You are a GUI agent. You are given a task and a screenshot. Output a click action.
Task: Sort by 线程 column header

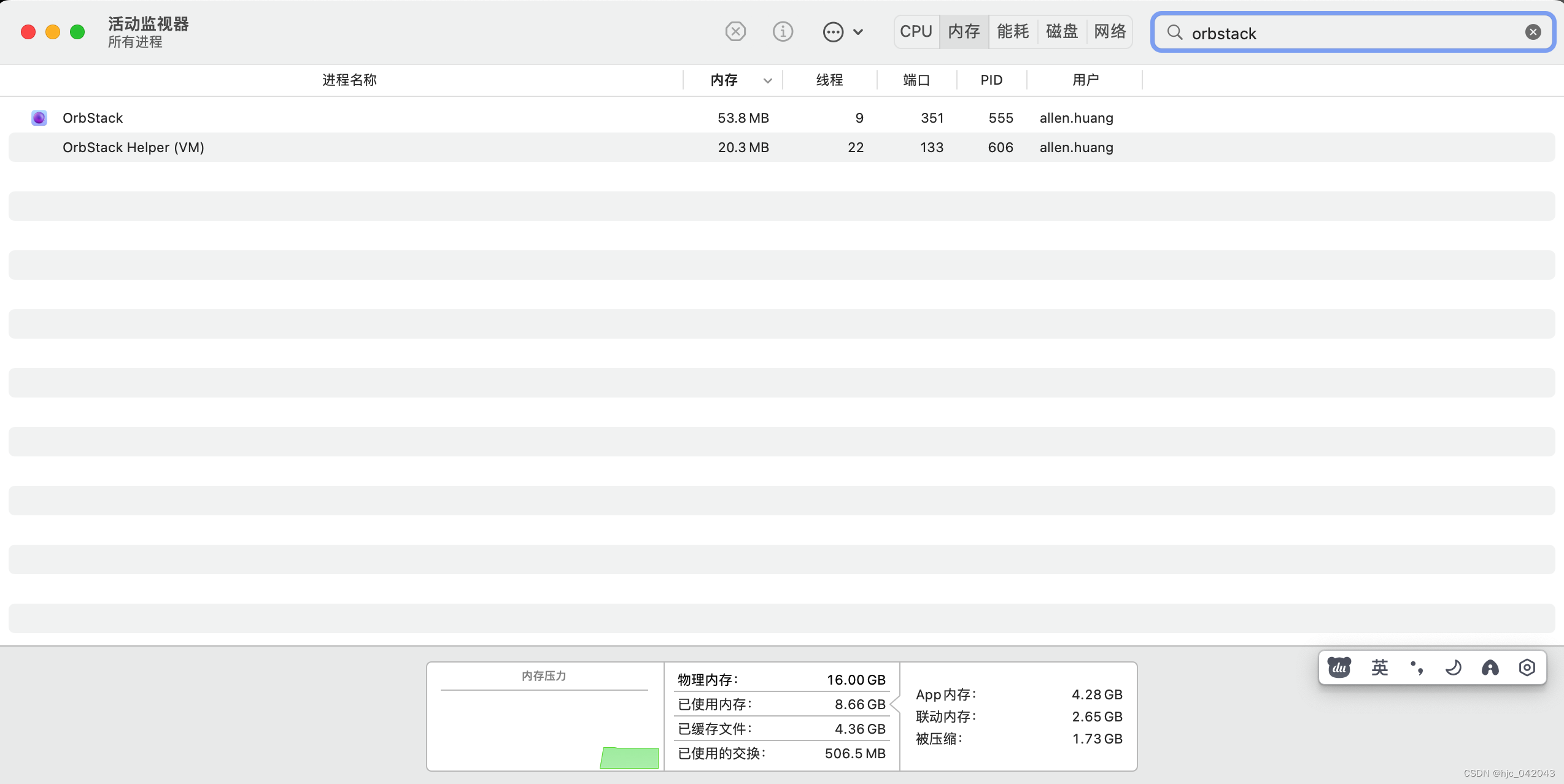click(x=829, y=80)
